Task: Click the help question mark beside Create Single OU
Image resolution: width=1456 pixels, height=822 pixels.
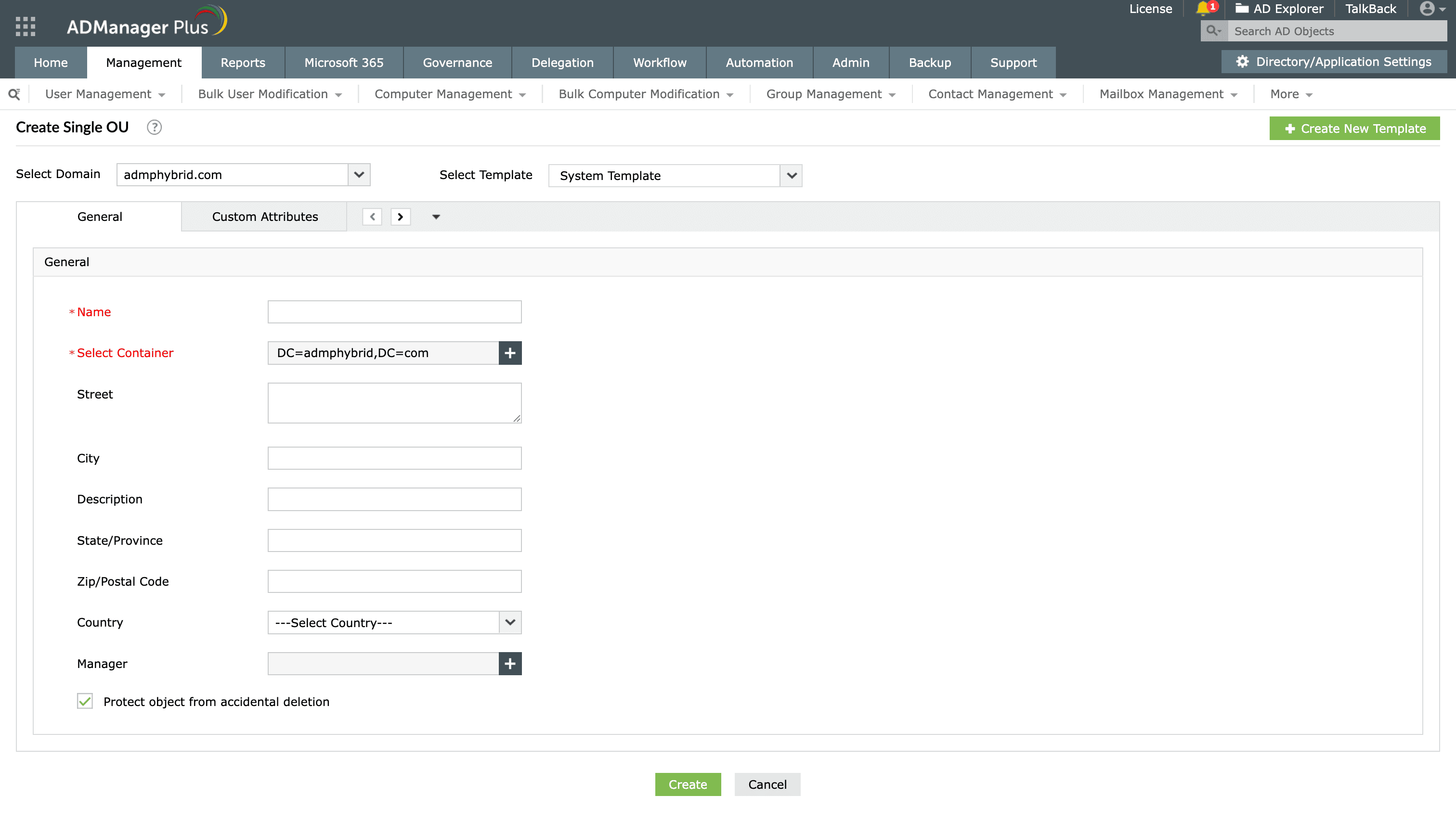Action: tap(154, 127)
